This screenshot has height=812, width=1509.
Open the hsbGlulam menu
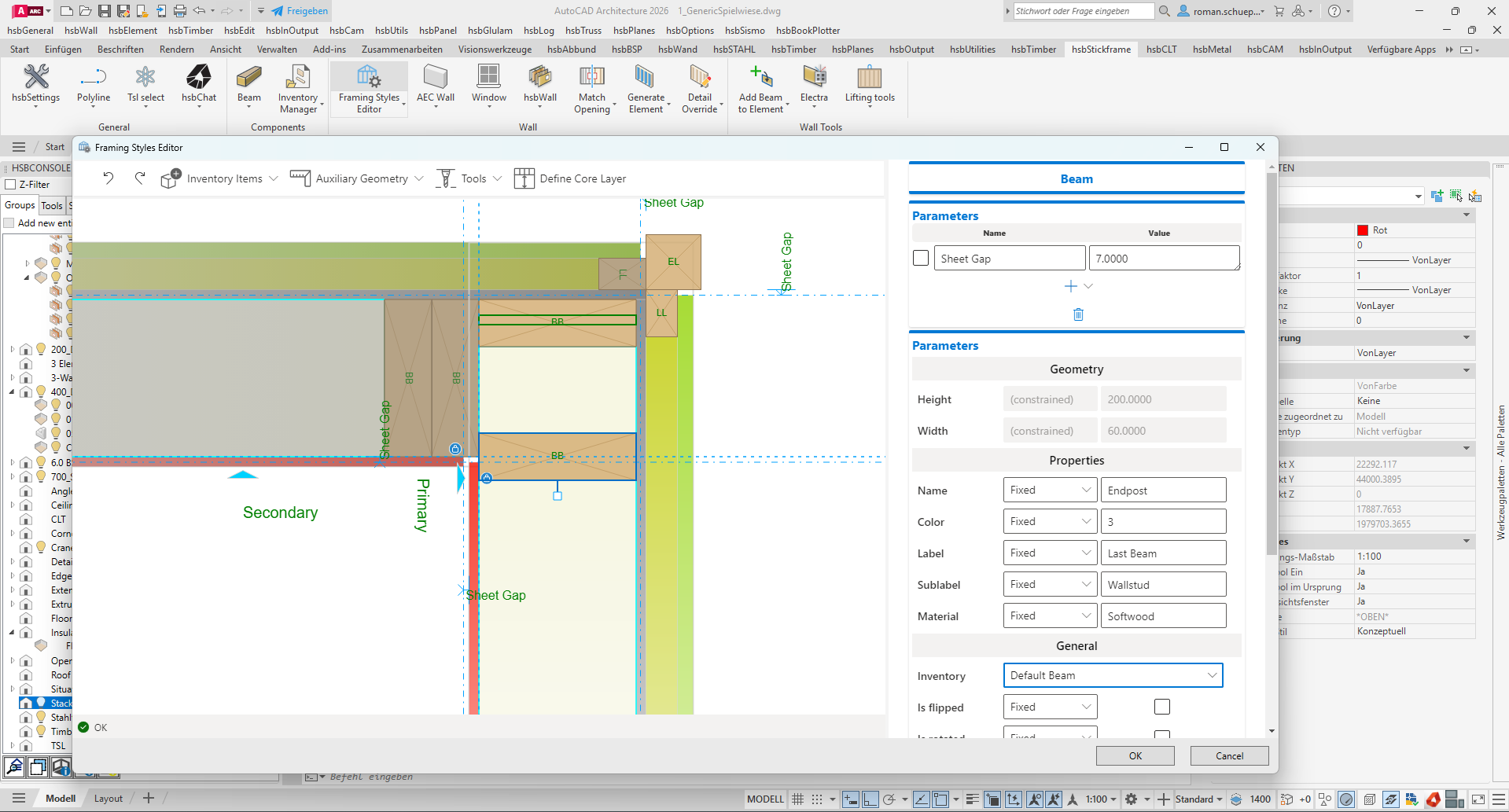pos(490,31)
